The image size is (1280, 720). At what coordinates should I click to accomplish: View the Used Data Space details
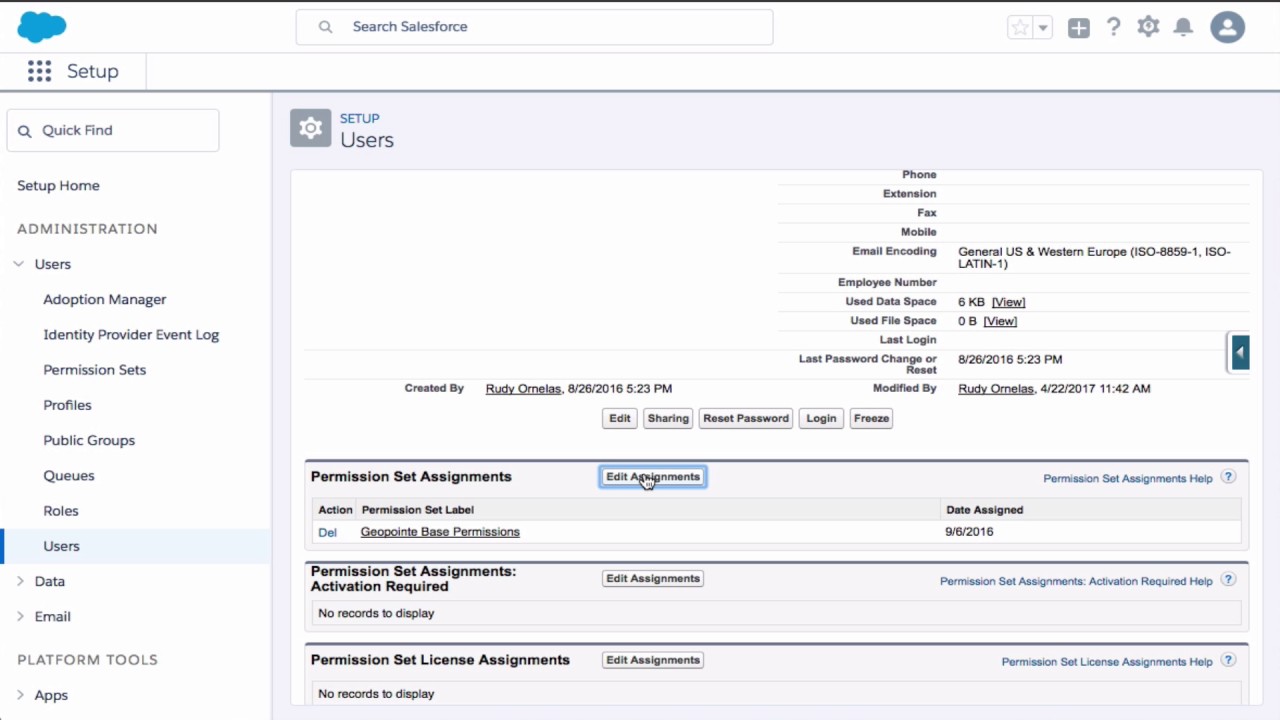point(1009,302)
